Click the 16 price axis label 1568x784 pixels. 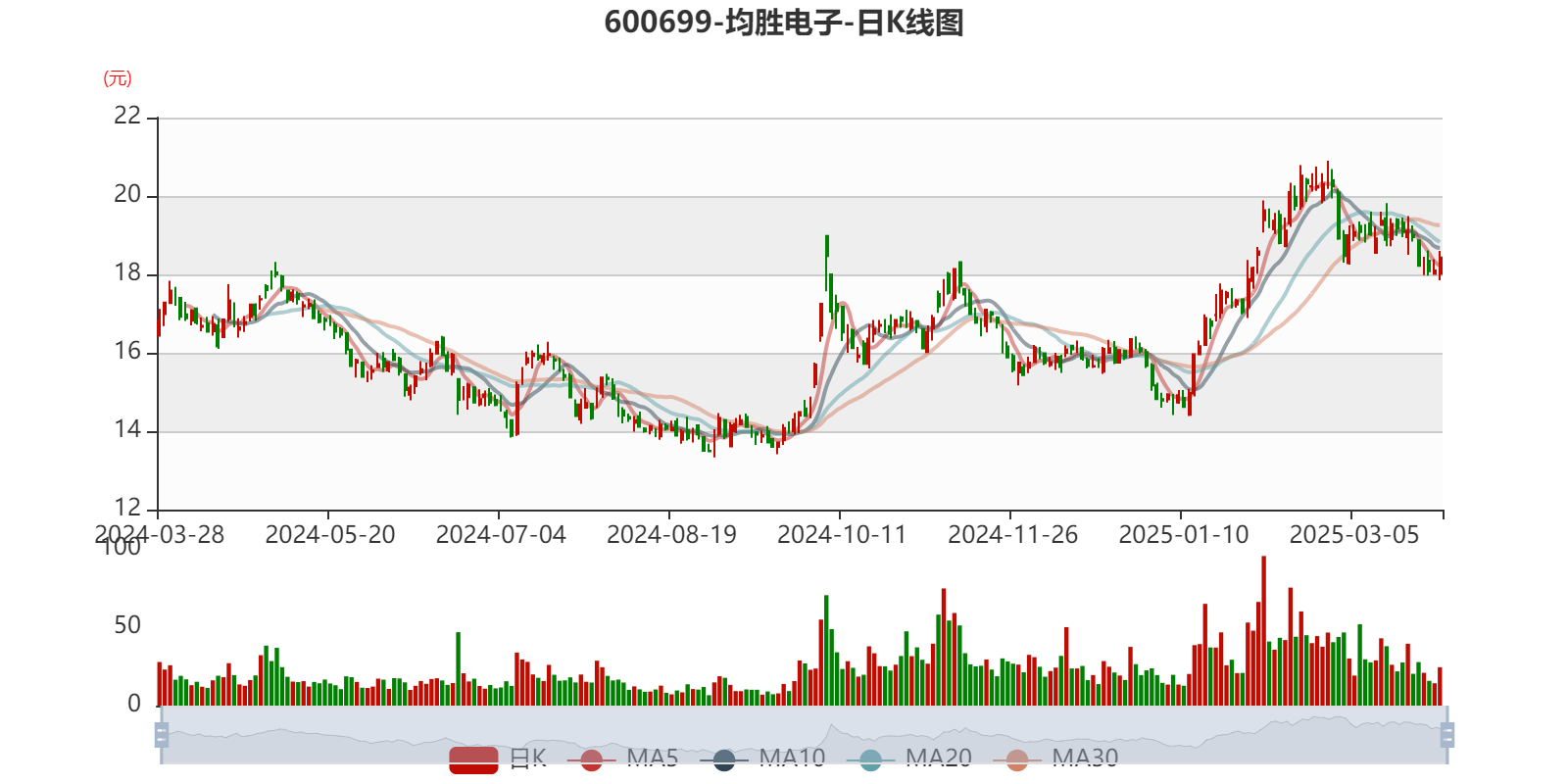pos(127,351)
